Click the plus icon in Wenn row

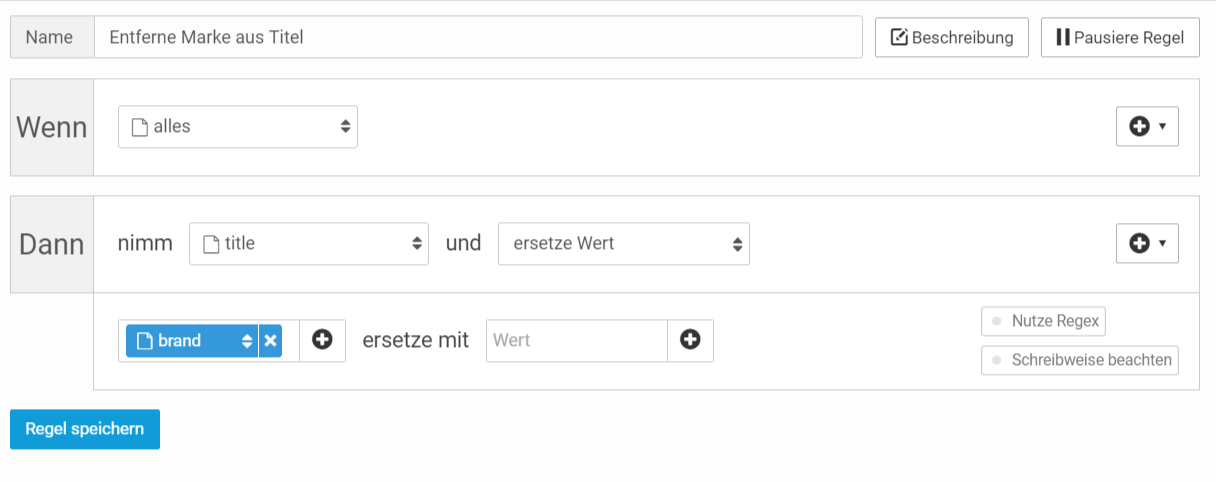1139,127
